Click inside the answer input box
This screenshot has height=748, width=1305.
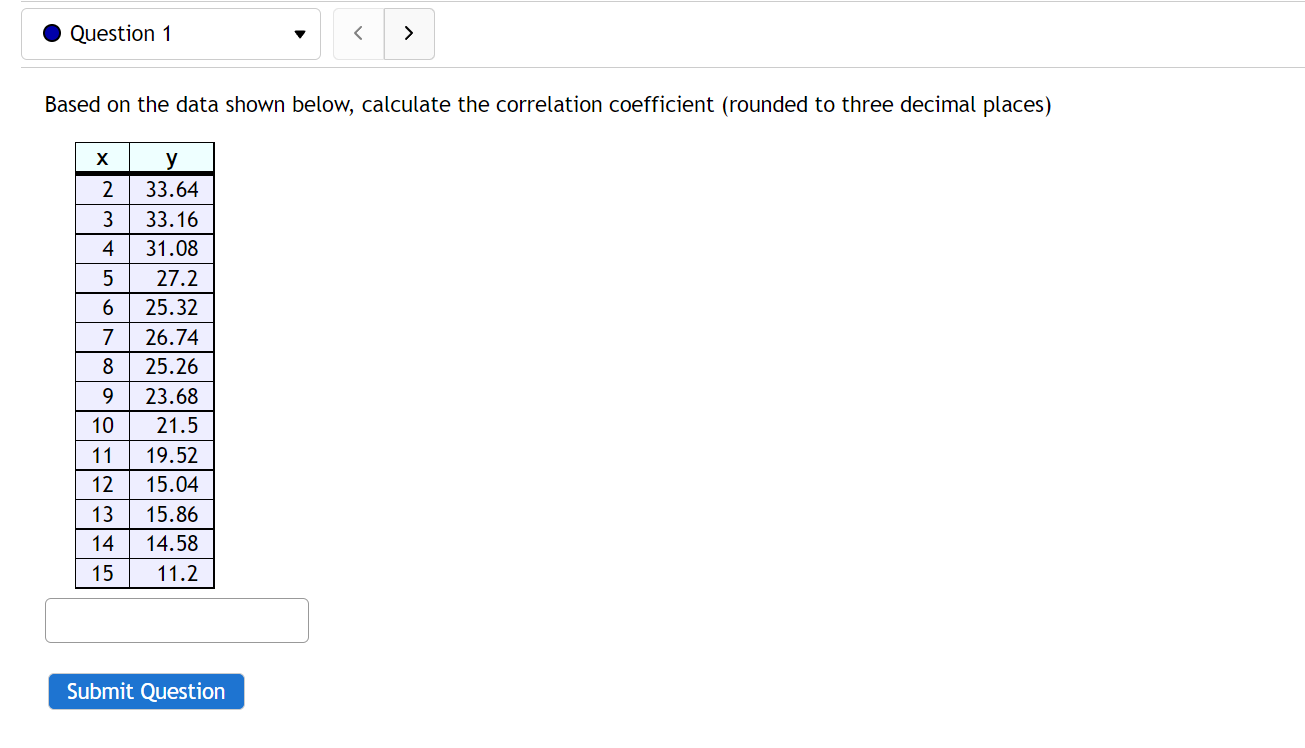[176, 620]
